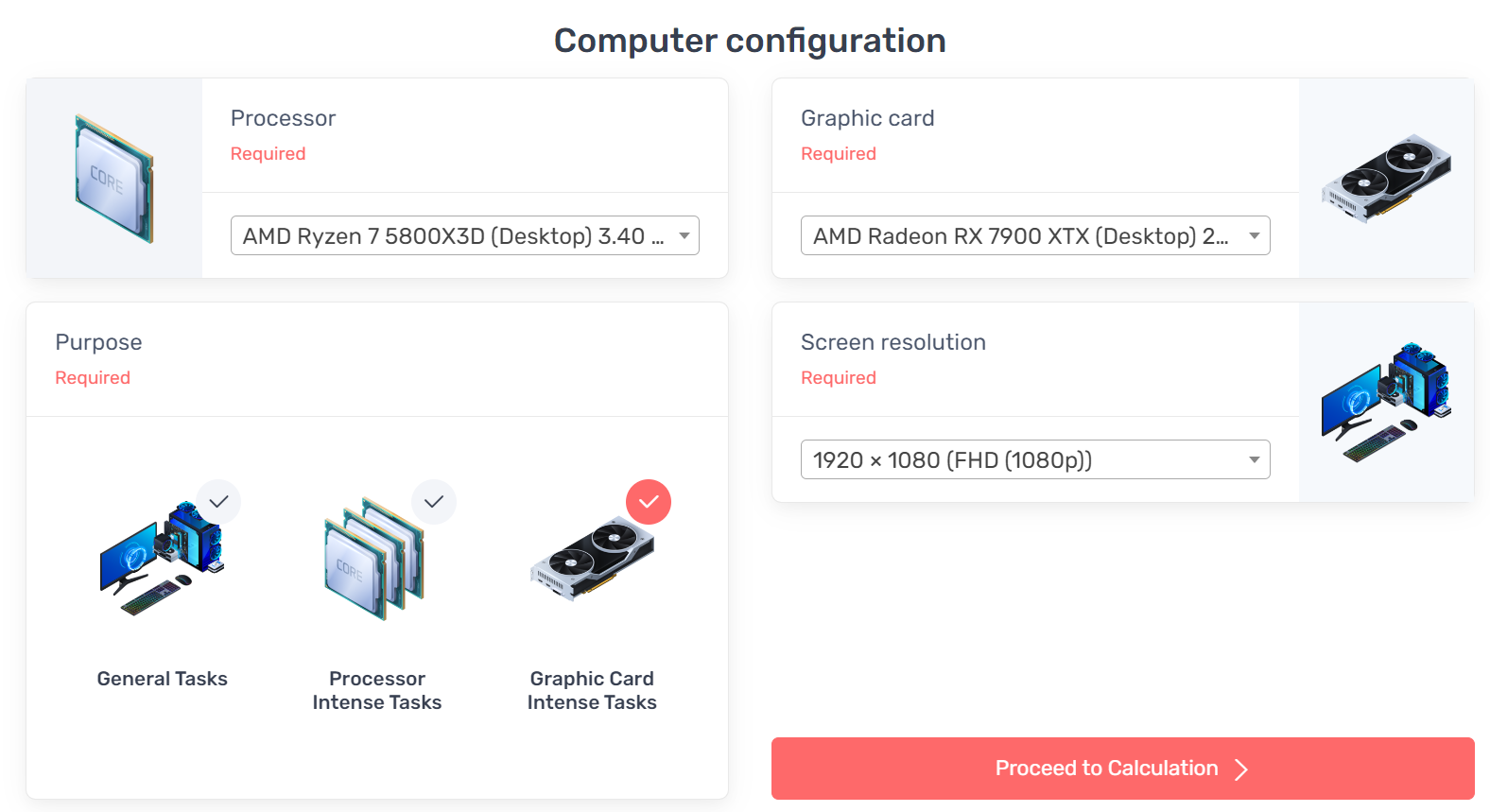Expand the 1920 × 1080 resolution dropdown
The width and height of the screenshot is (1490, 812).
click(1035, 459)
